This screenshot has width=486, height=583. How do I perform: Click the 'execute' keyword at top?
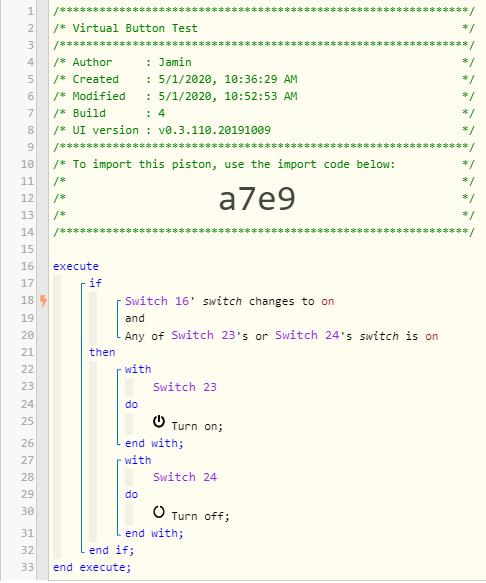(76, 266)
